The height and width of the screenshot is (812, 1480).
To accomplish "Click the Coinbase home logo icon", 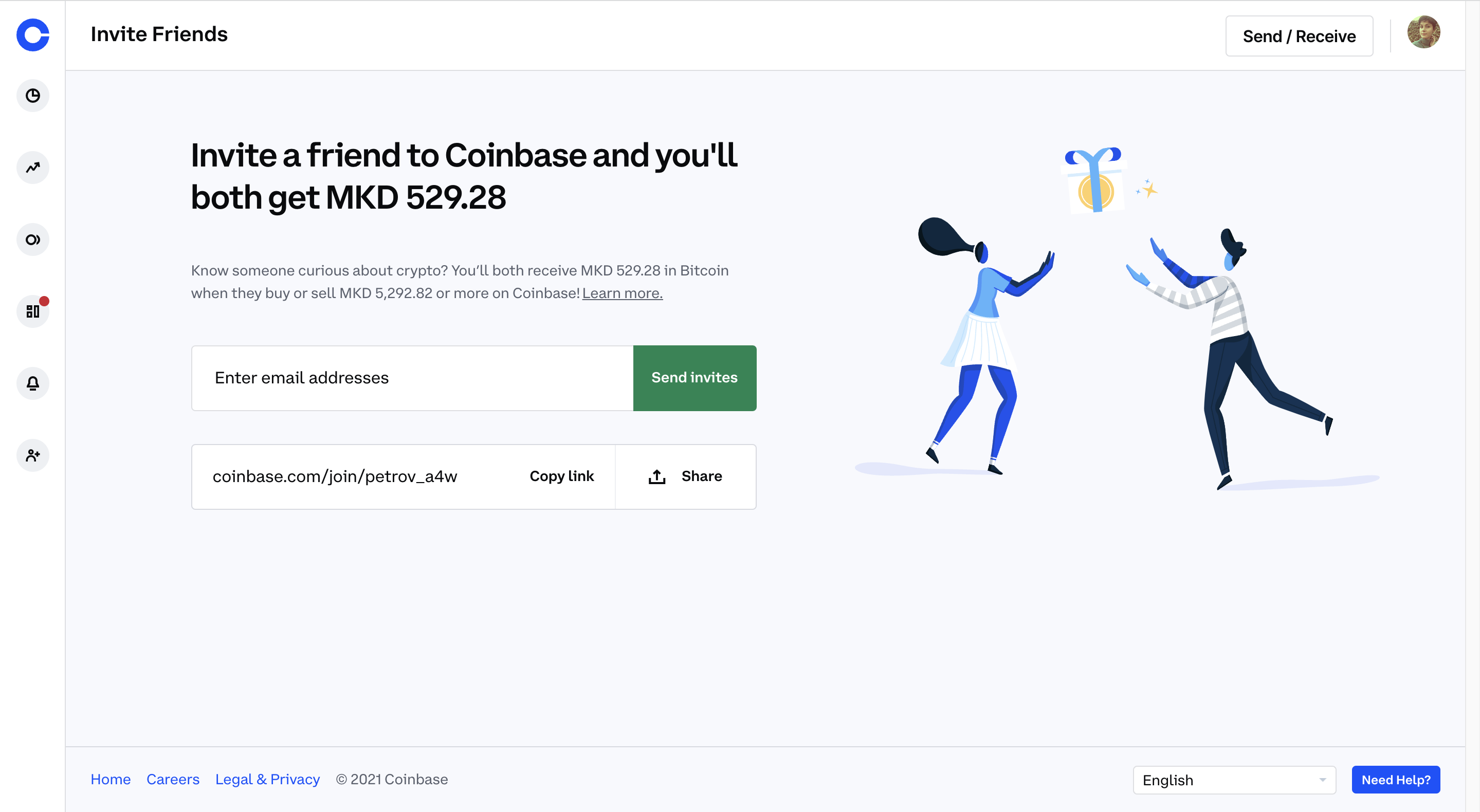I will tap(32, 35).
